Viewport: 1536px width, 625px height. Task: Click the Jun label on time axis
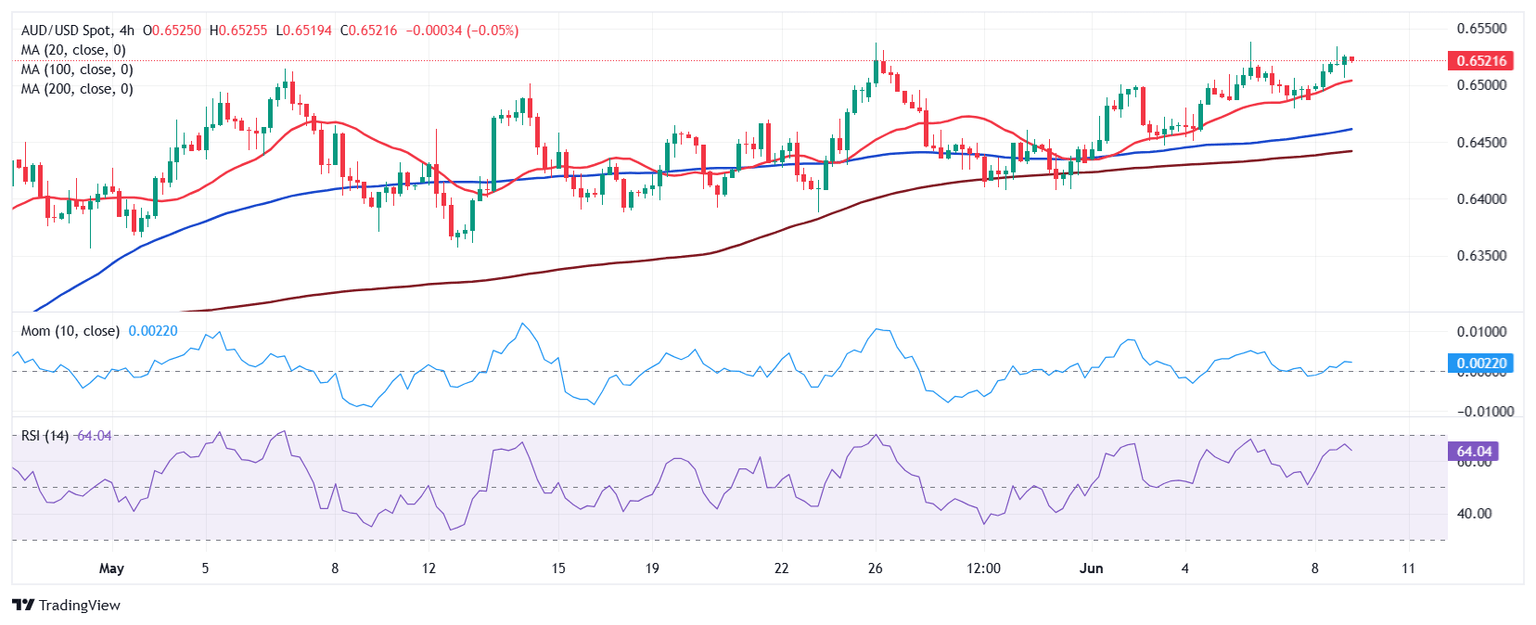[1092, 568]
